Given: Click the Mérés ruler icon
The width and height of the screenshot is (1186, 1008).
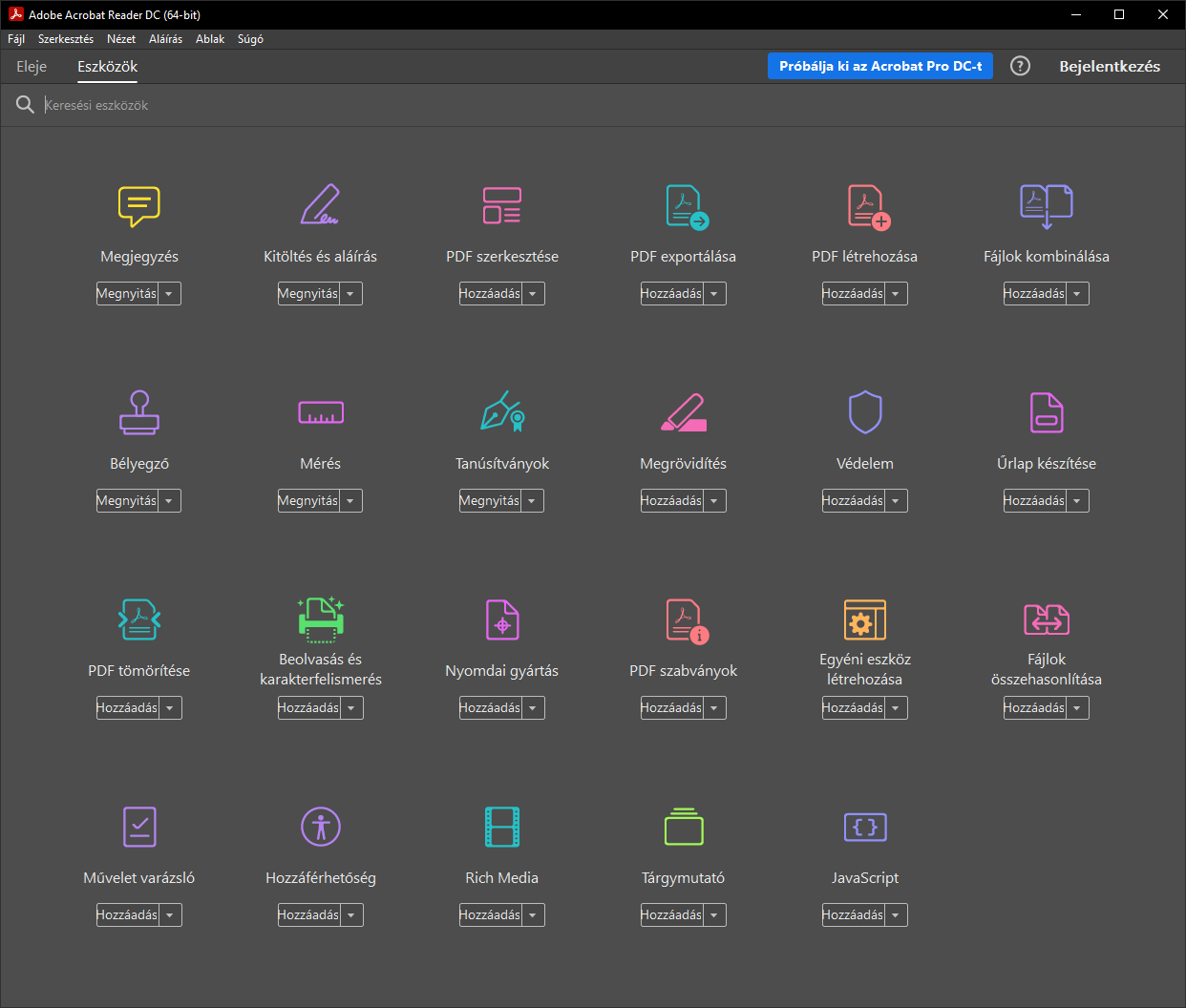Looking at the screenshot, I should click(321, 412).
